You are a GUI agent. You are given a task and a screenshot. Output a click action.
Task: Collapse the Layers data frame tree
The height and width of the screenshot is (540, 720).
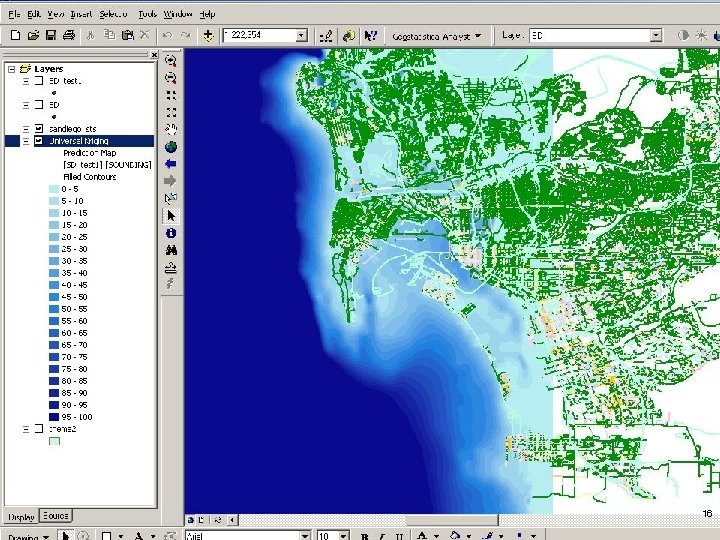click(12, 69)
